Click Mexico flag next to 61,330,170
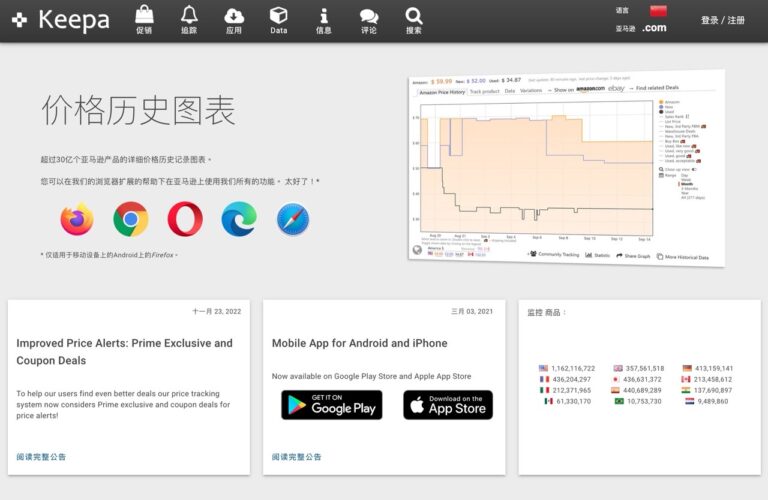This screenshot has height=500, width=768. (549, 401)
